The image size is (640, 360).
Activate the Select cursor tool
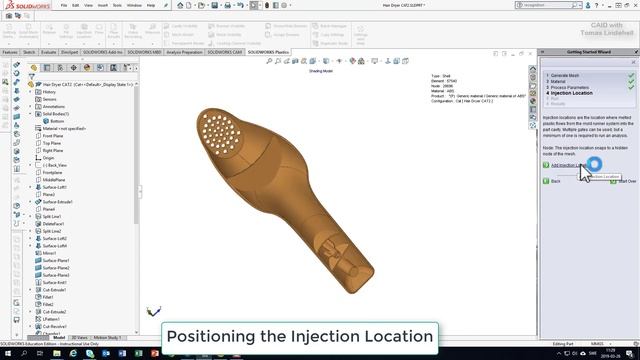[254, 5]
